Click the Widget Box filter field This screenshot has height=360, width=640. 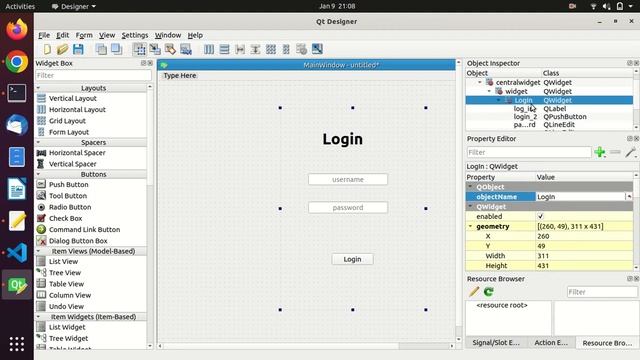pos(93,75)
